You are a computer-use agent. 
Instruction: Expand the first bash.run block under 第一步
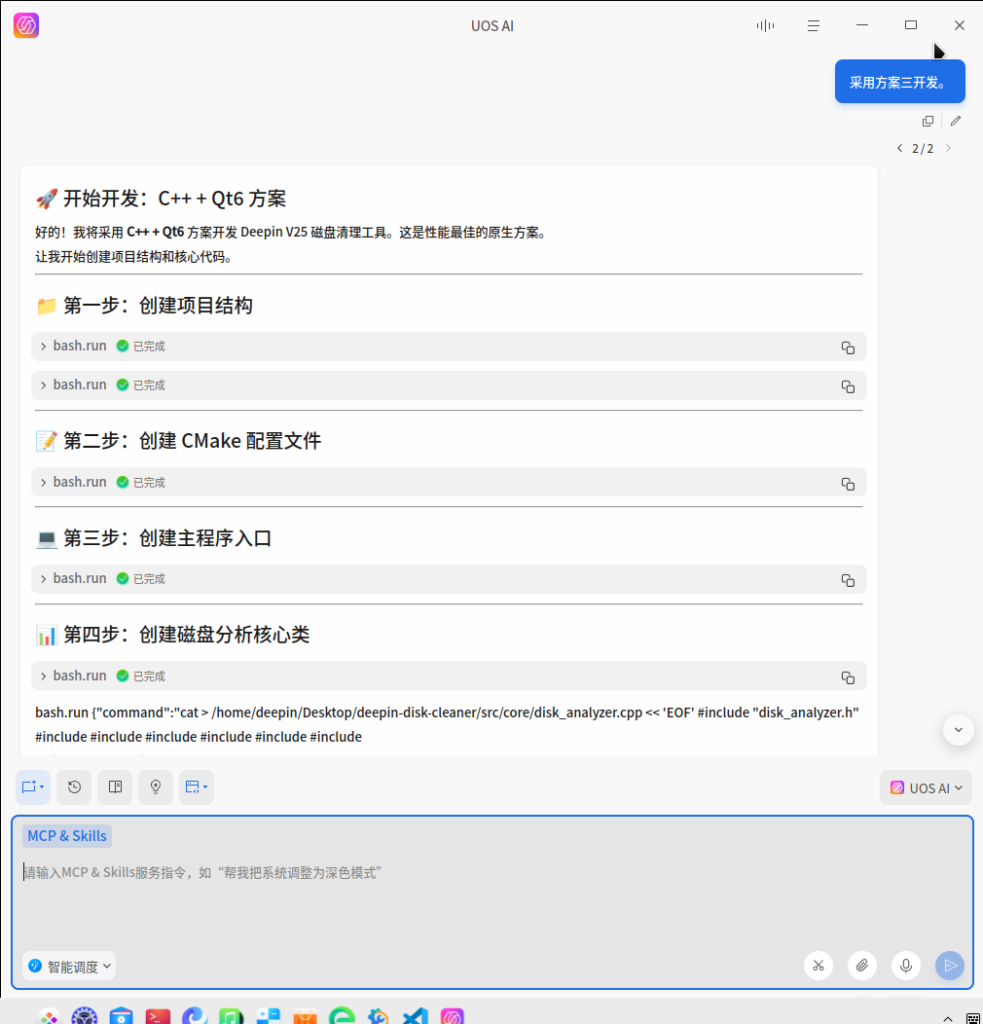(x=44, y=346)
